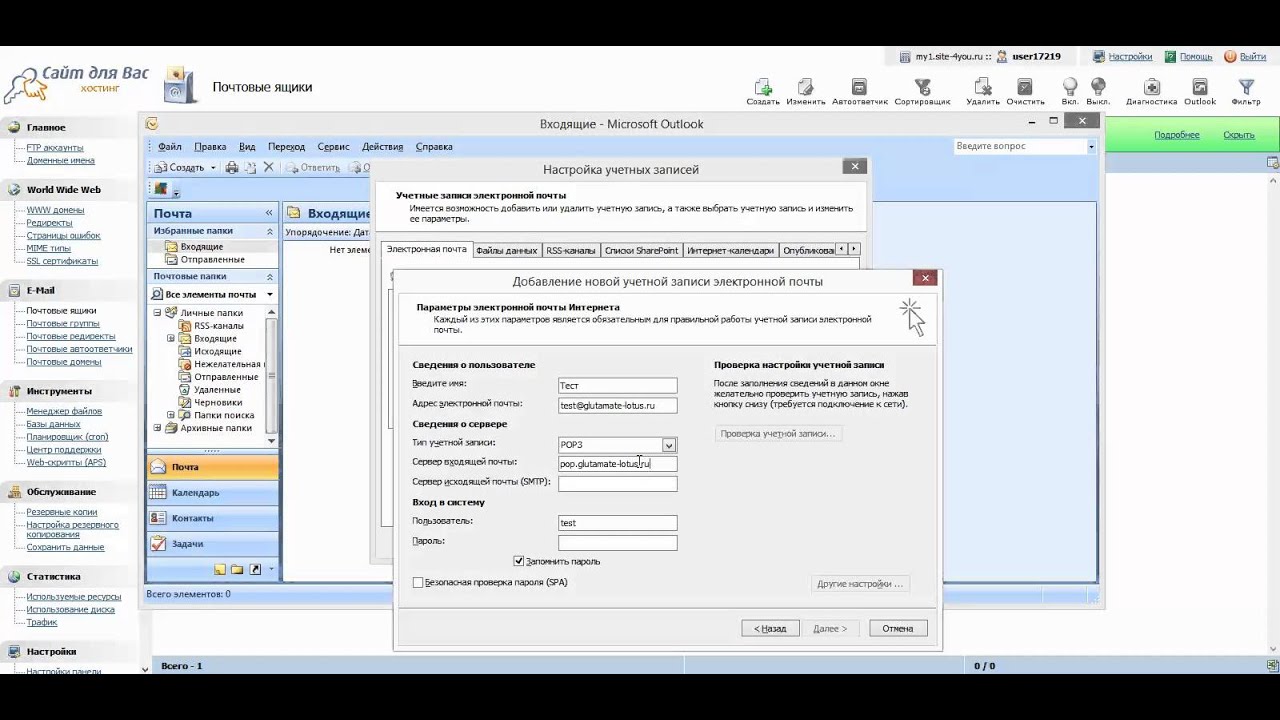This screenshot has height=720, width=1280.
Task: Open the Файл menu
Action: click(x=170, y=147)
